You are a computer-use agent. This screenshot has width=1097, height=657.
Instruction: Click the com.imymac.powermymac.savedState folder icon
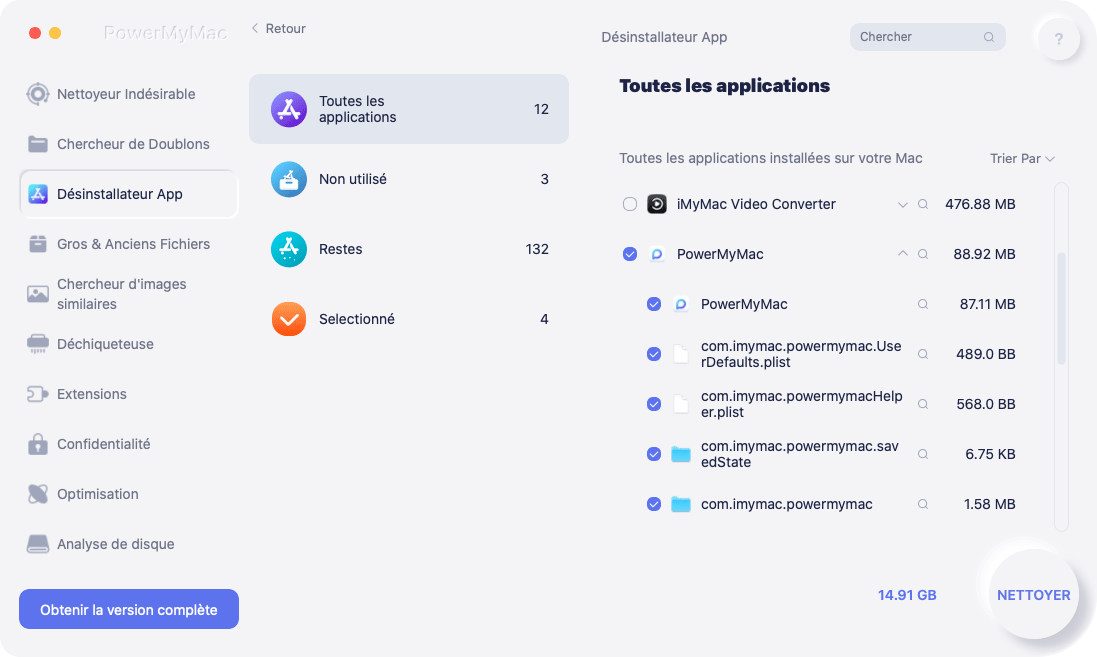[681, 454]
